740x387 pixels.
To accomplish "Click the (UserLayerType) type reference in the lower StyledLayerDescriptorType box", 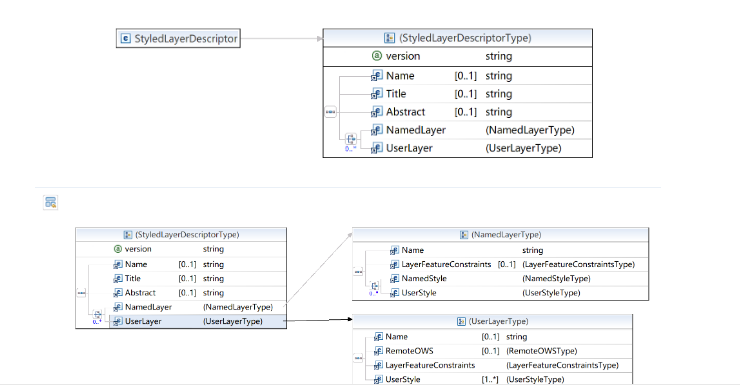I will pyautogui.click(x=233, y=321).
